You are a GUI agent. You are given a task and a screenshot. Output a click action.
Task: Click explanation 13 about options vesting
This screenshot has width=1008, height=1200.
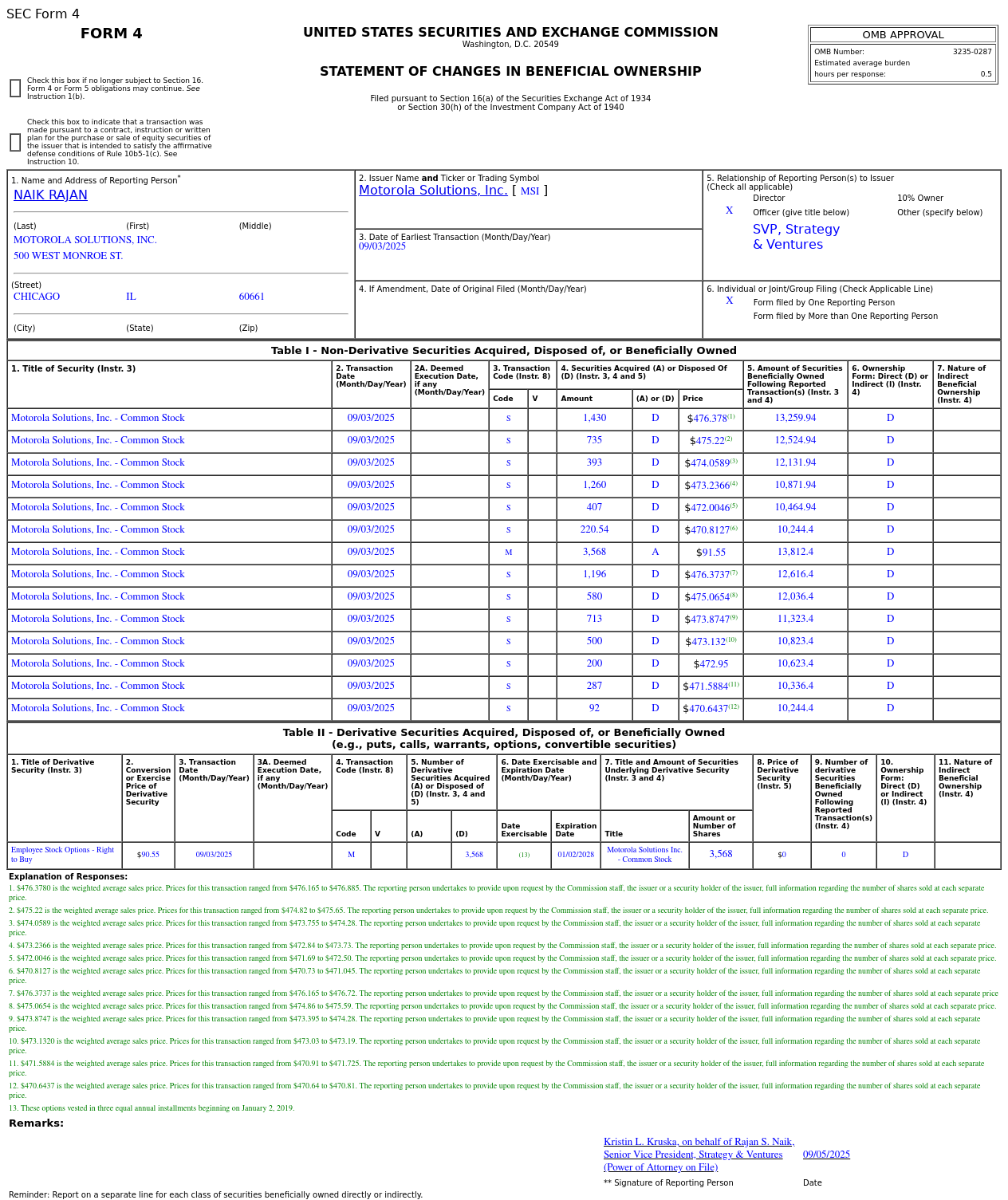coord(152,1108)
